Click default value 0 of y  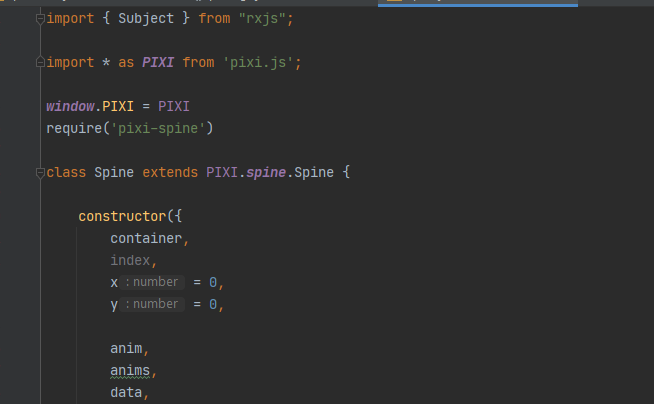click(213, 305)
